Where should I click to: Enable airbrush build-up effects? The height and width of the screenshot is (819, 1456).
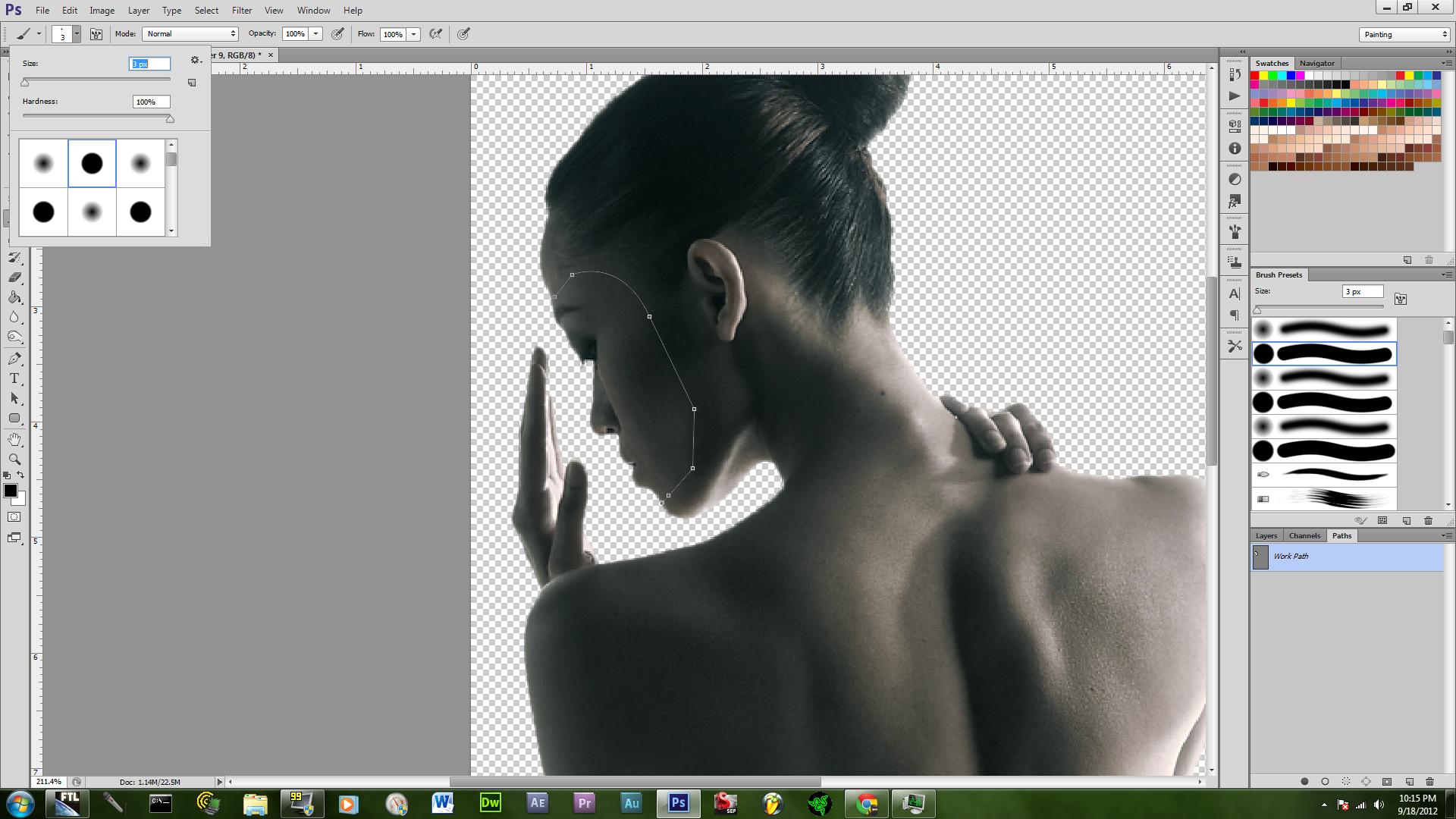tap(436, 34)
